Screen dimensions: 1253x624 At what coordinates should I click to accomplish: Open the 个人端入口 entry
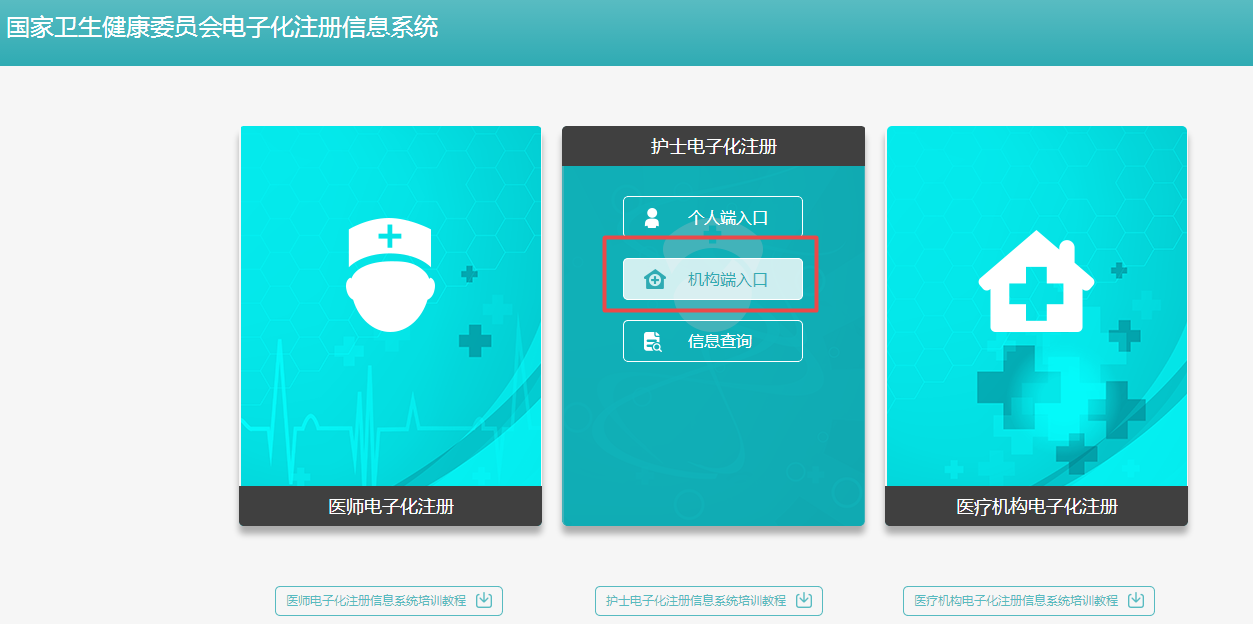click(713, 217)
